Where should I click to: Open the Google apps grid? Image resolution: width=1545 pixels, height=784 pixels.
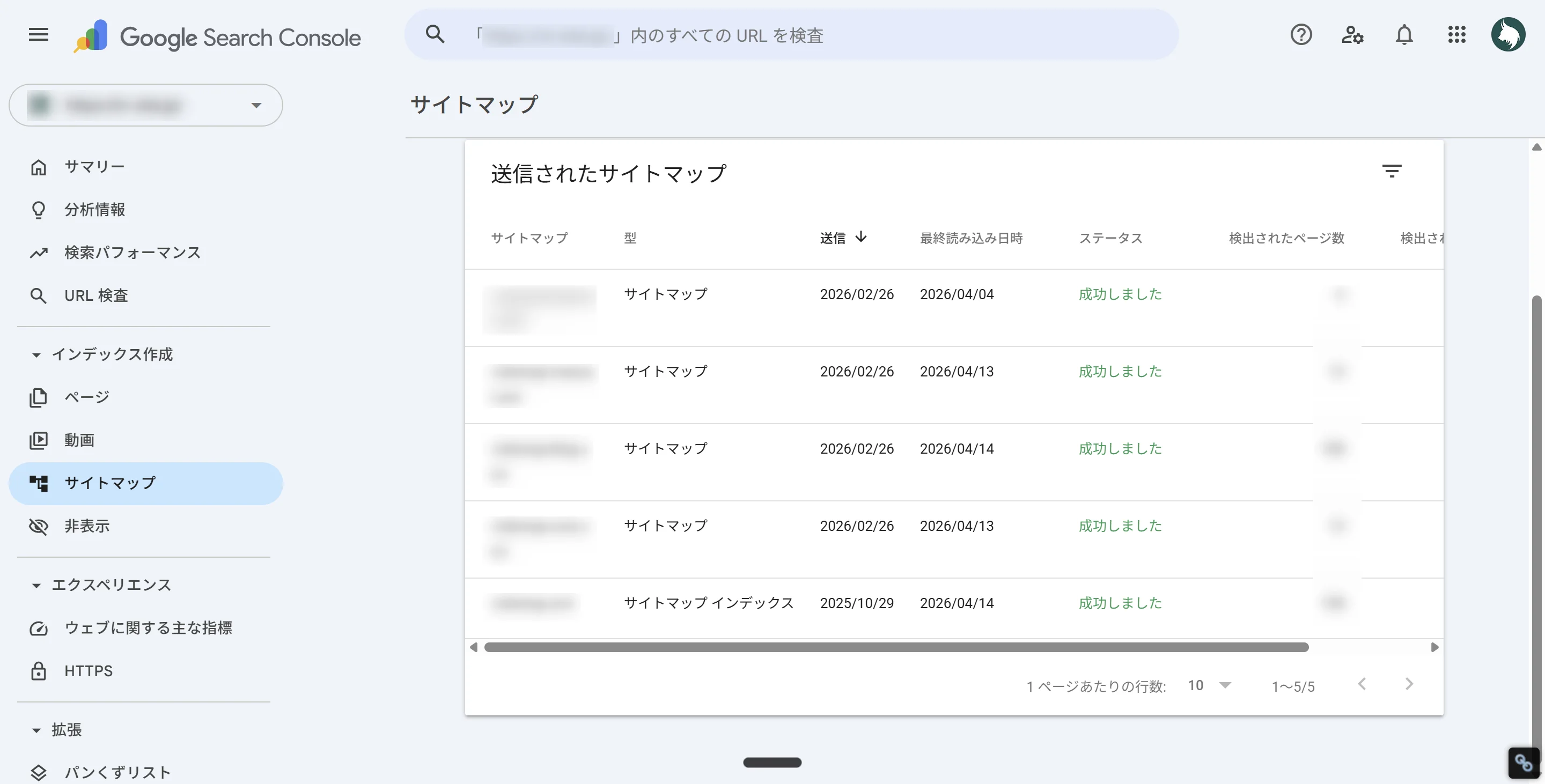pyautogui.click(x=1458, y=35)
